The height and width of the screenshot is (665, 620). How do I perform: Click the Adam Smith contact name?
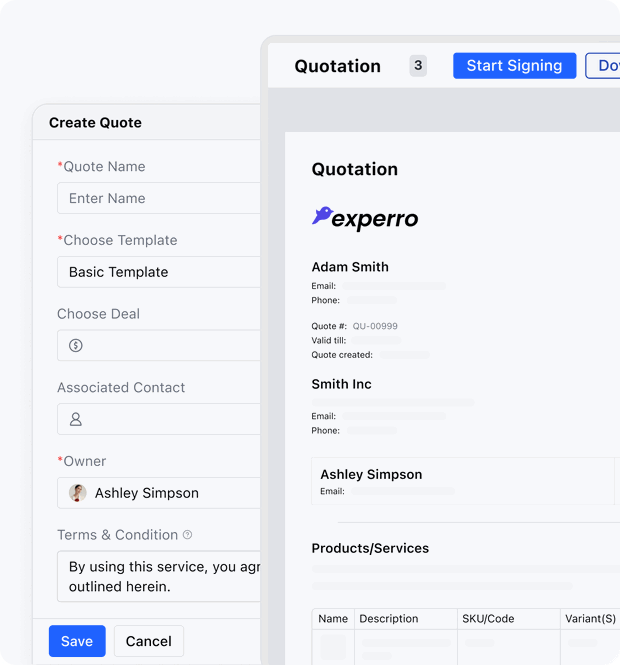(350, 267)
